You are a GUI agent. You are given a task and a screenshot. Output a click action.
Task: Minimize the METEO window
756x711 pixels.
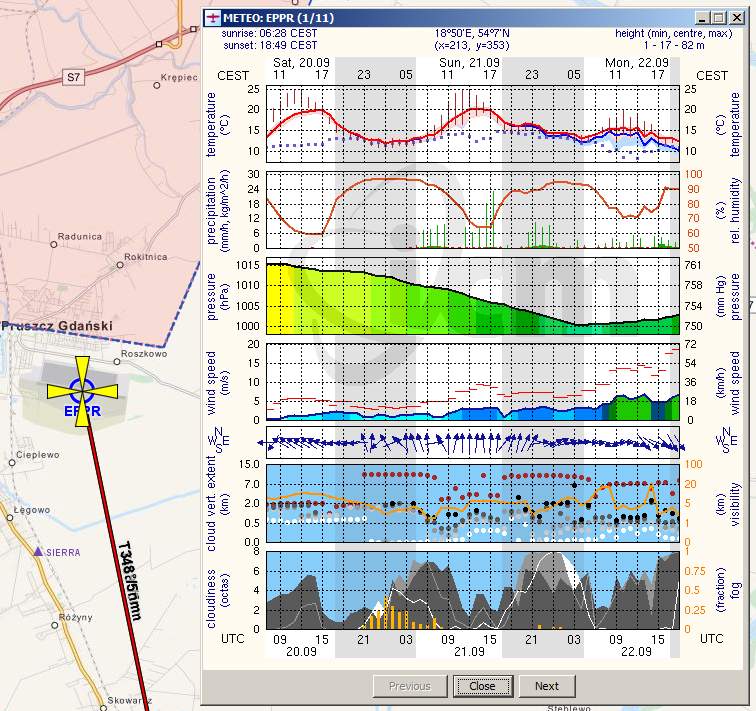[x=703, y=18]
